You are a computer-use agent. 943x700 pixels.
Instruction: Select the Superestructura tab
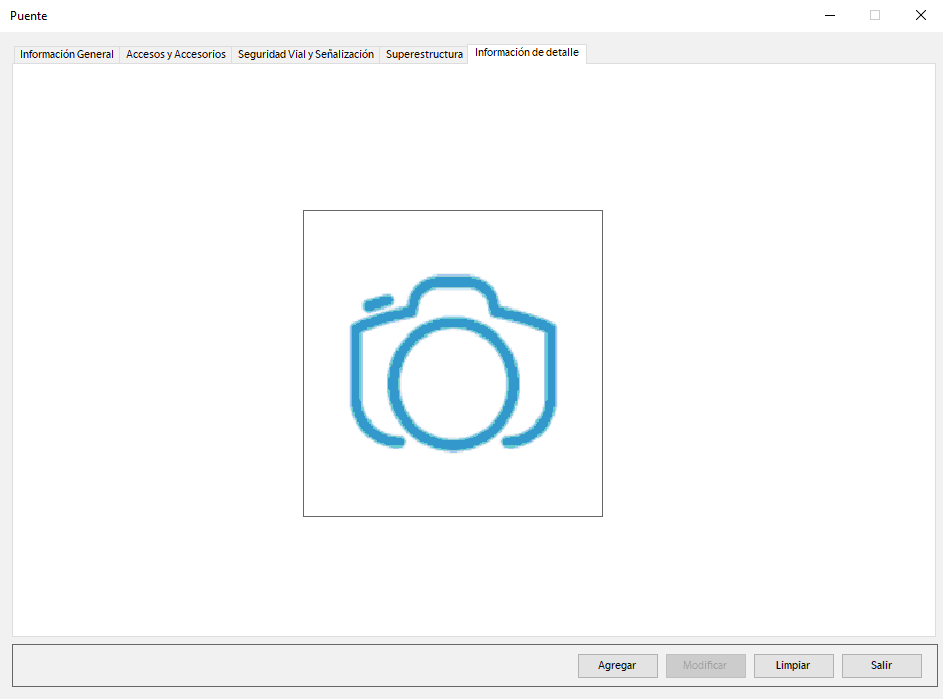(x=424, y=54)
